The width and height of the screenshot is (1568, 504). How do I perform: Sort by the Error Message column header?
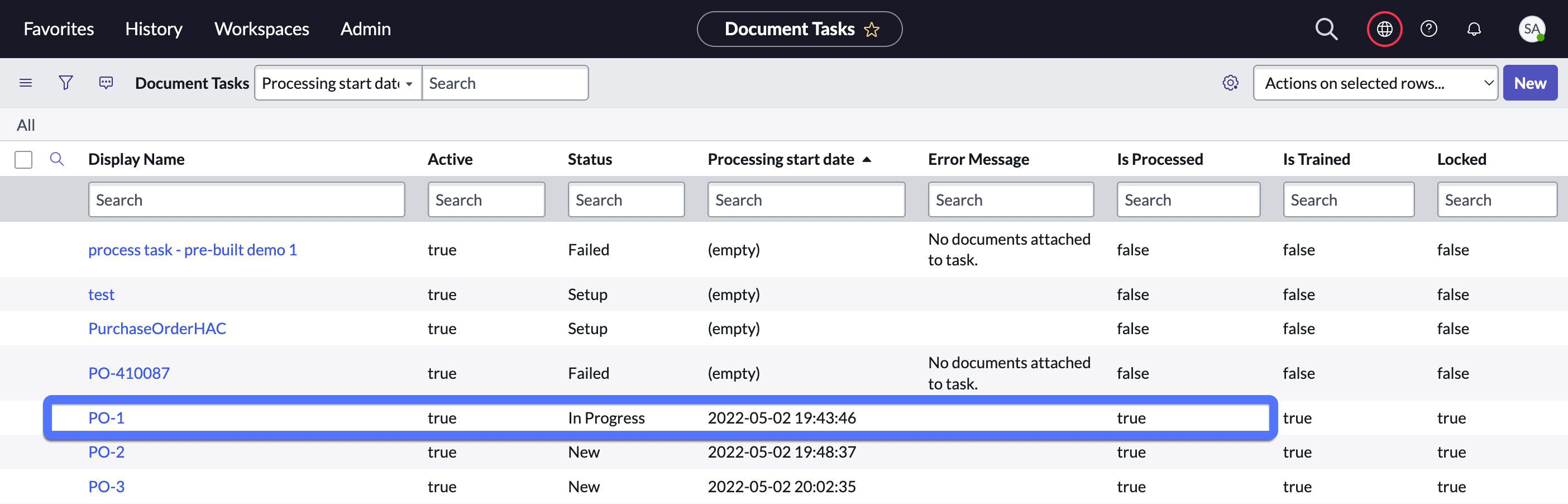978,159
